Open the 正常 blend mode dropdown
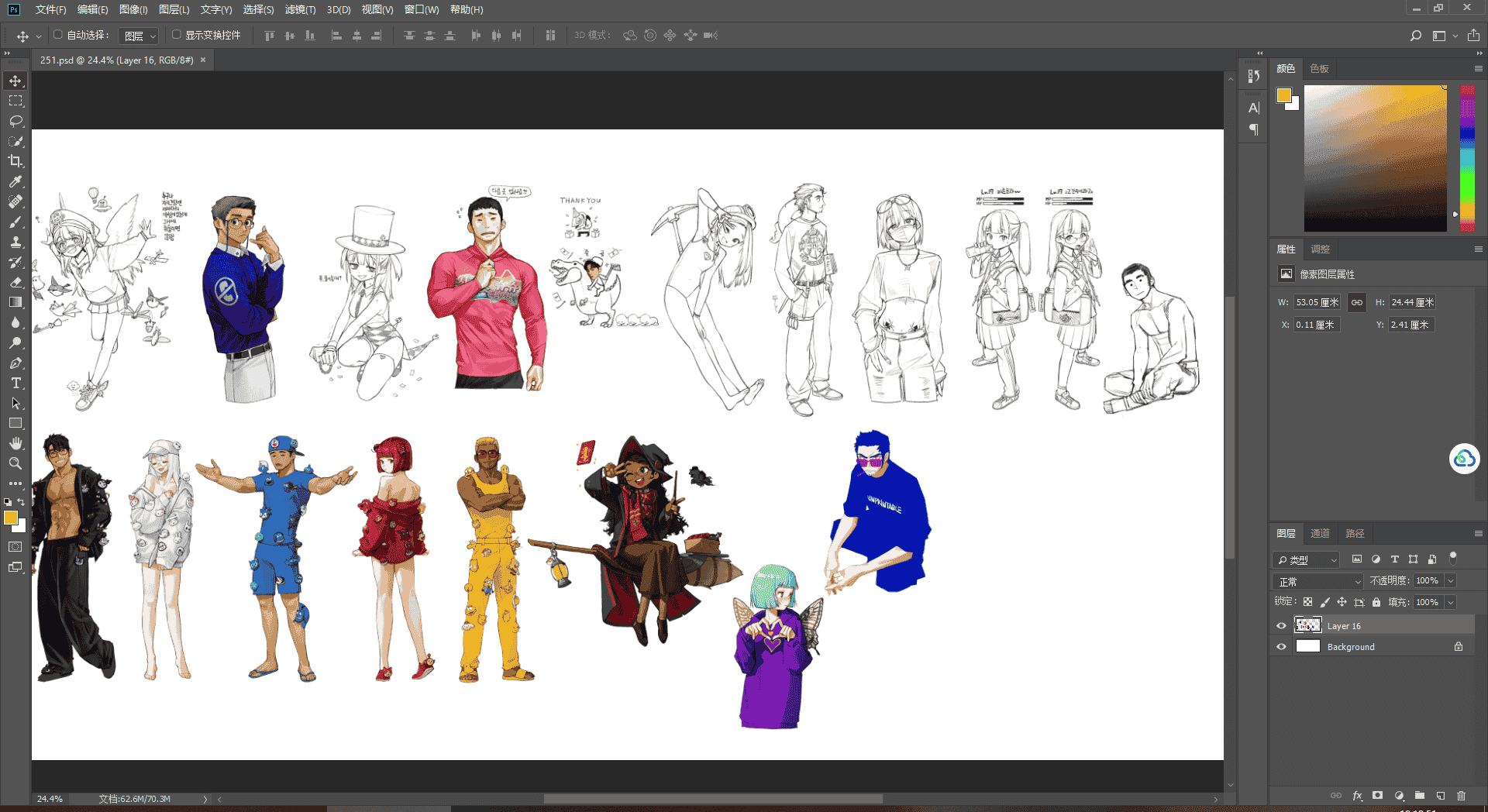This screenshot has height=812, width=1488. [1317, 581]
